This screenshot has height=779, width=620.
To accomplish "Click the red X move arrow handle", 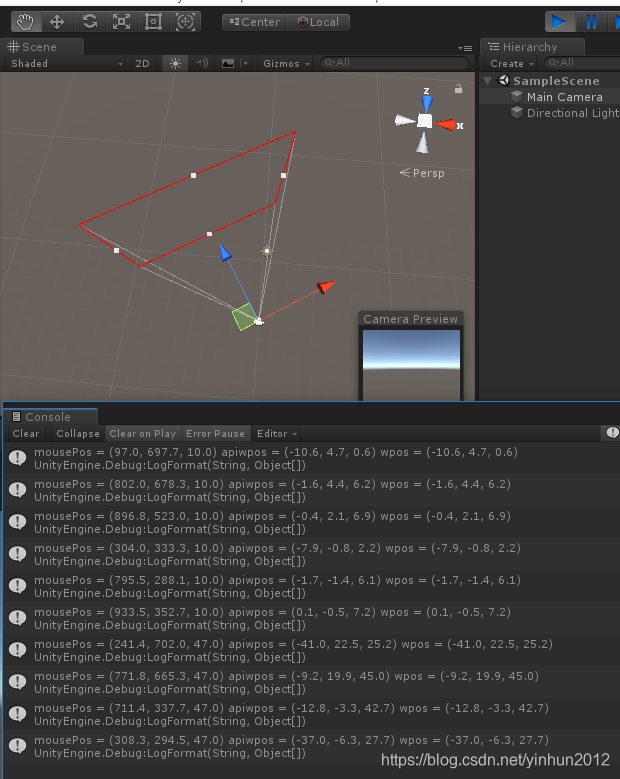I will (x=325, y=287).
